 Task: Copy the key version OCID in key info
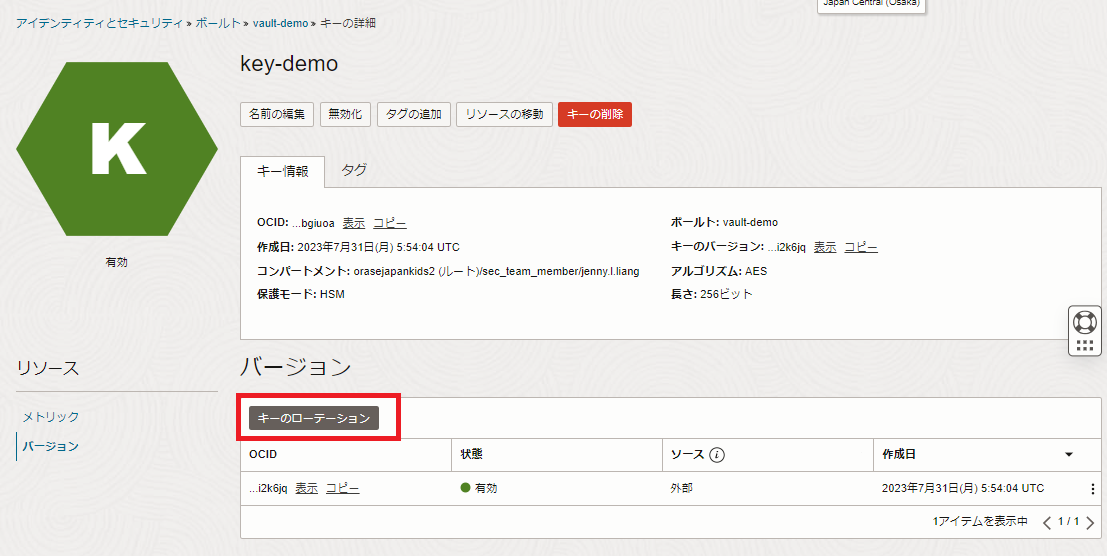pos(860,247)
